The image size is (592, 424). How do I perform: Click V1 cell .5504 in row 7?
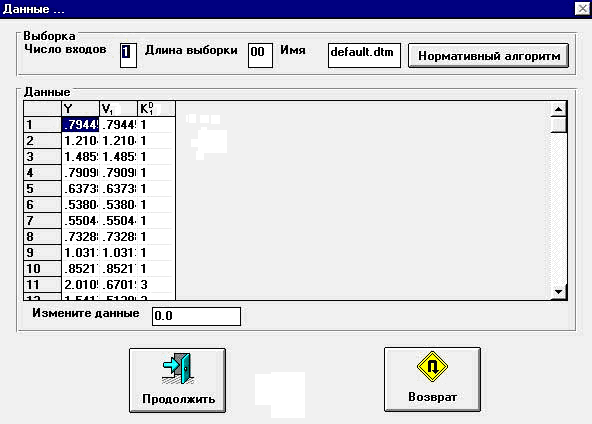(x=119, y=220)
